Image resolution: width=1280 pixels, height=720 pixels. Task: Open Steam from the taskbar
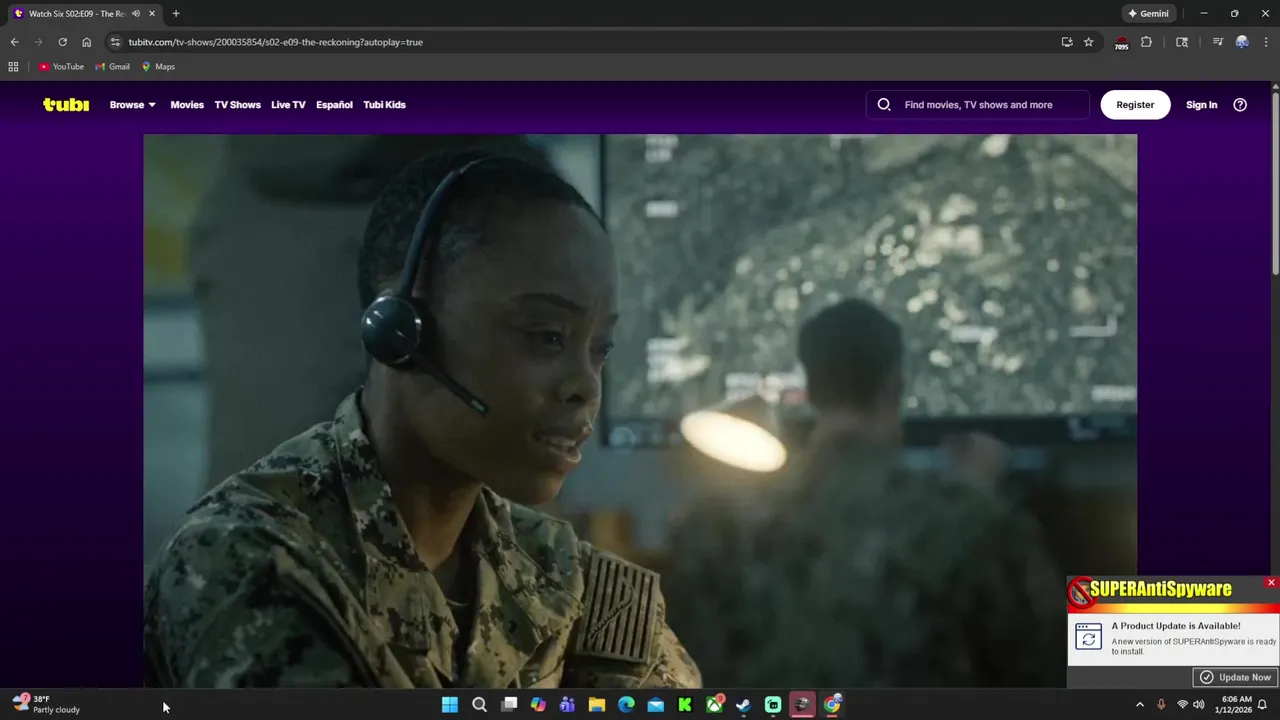[x=743, y=705]
